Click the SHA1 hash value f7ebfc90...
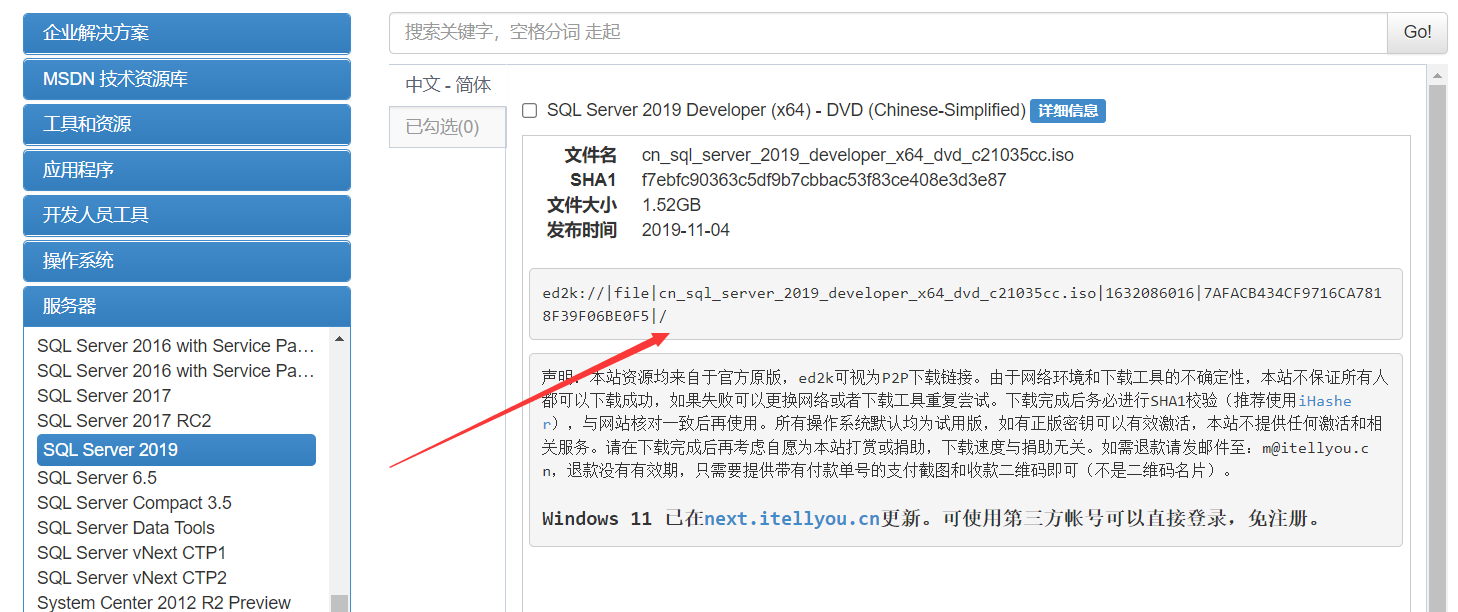This screenshot has width=1458, height=612. [824, 181]
